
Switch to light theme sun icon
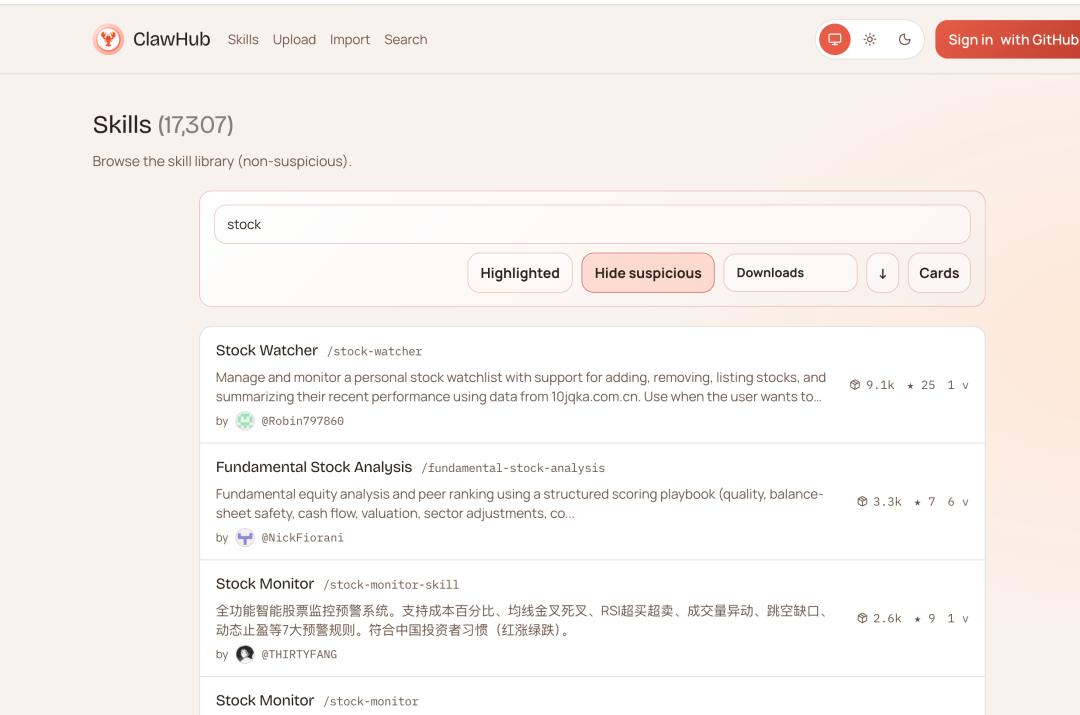870,39
